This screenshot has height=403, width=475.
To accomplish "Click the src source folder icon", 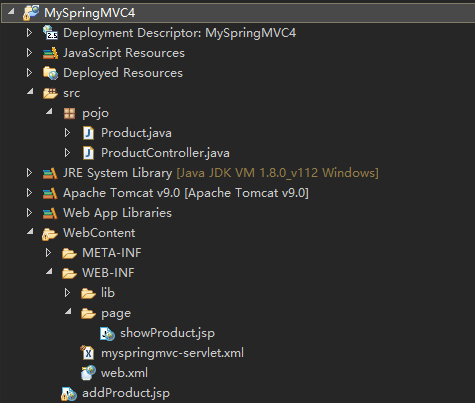I will (x=50, y=93).
